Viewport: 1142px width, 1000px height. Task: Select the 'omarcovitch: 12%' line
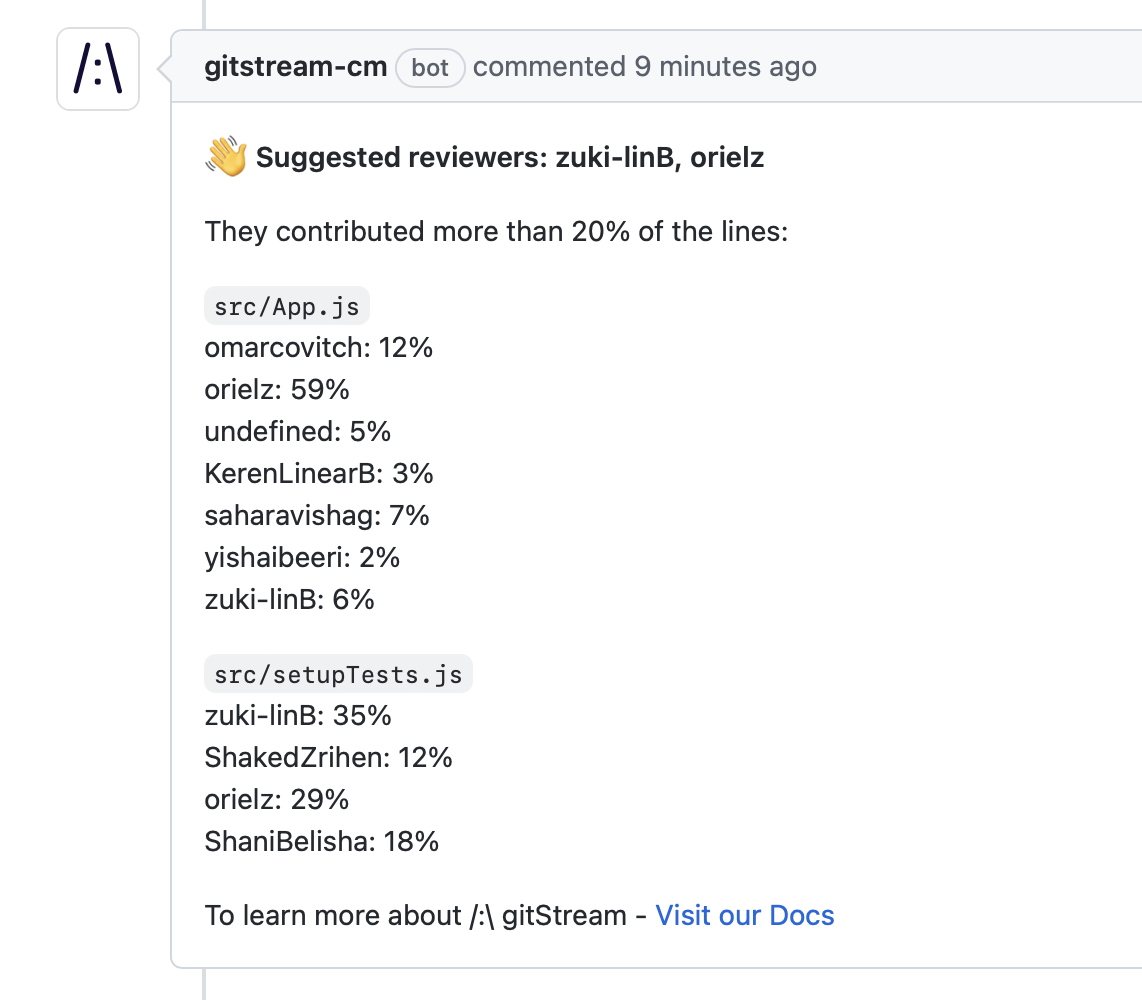coord(318,347)
